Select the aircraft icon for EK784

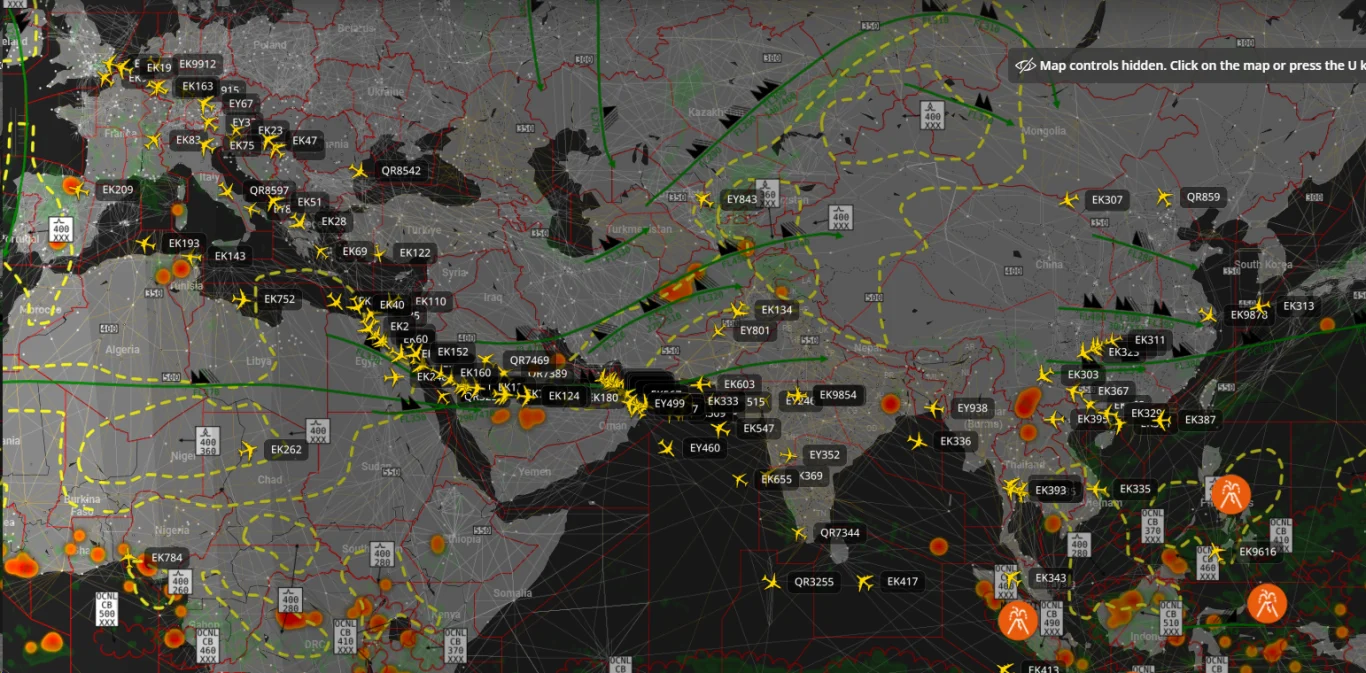pos(128,557)
